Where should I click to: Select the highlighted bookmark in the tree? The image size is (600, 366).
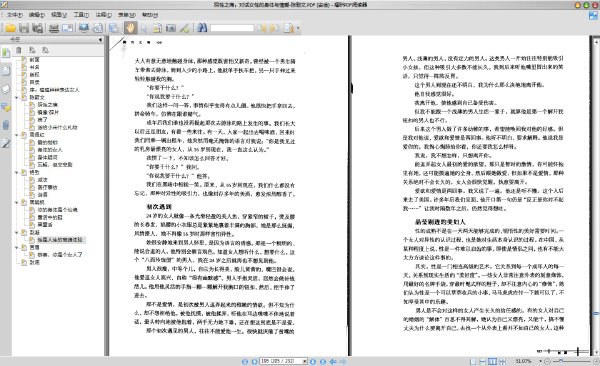coord(60,240)
